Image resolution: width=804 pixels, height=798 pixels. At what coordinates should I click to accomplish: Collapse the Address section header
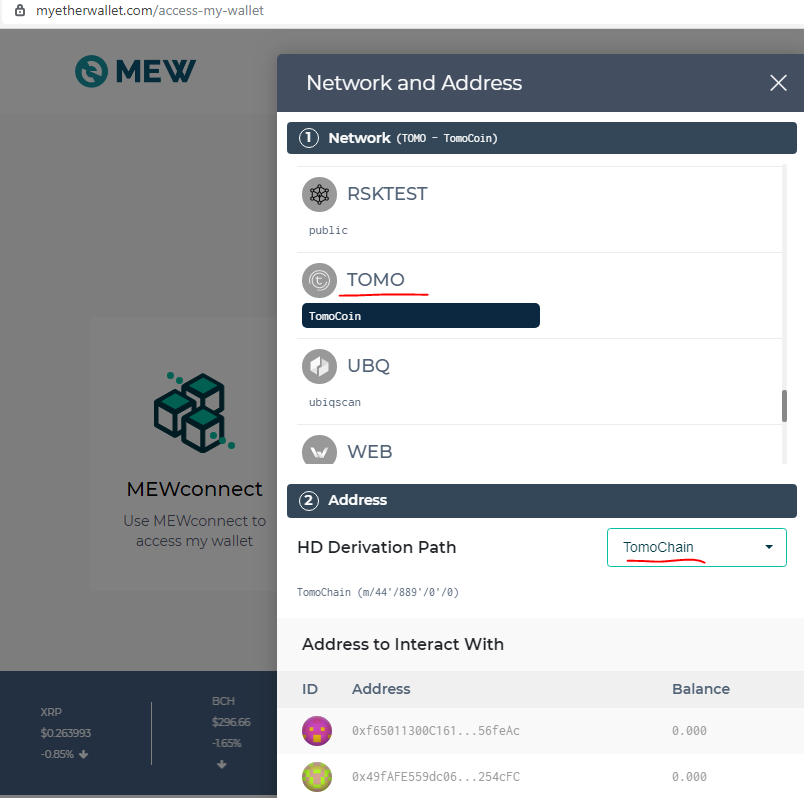[x=541, y=501]
